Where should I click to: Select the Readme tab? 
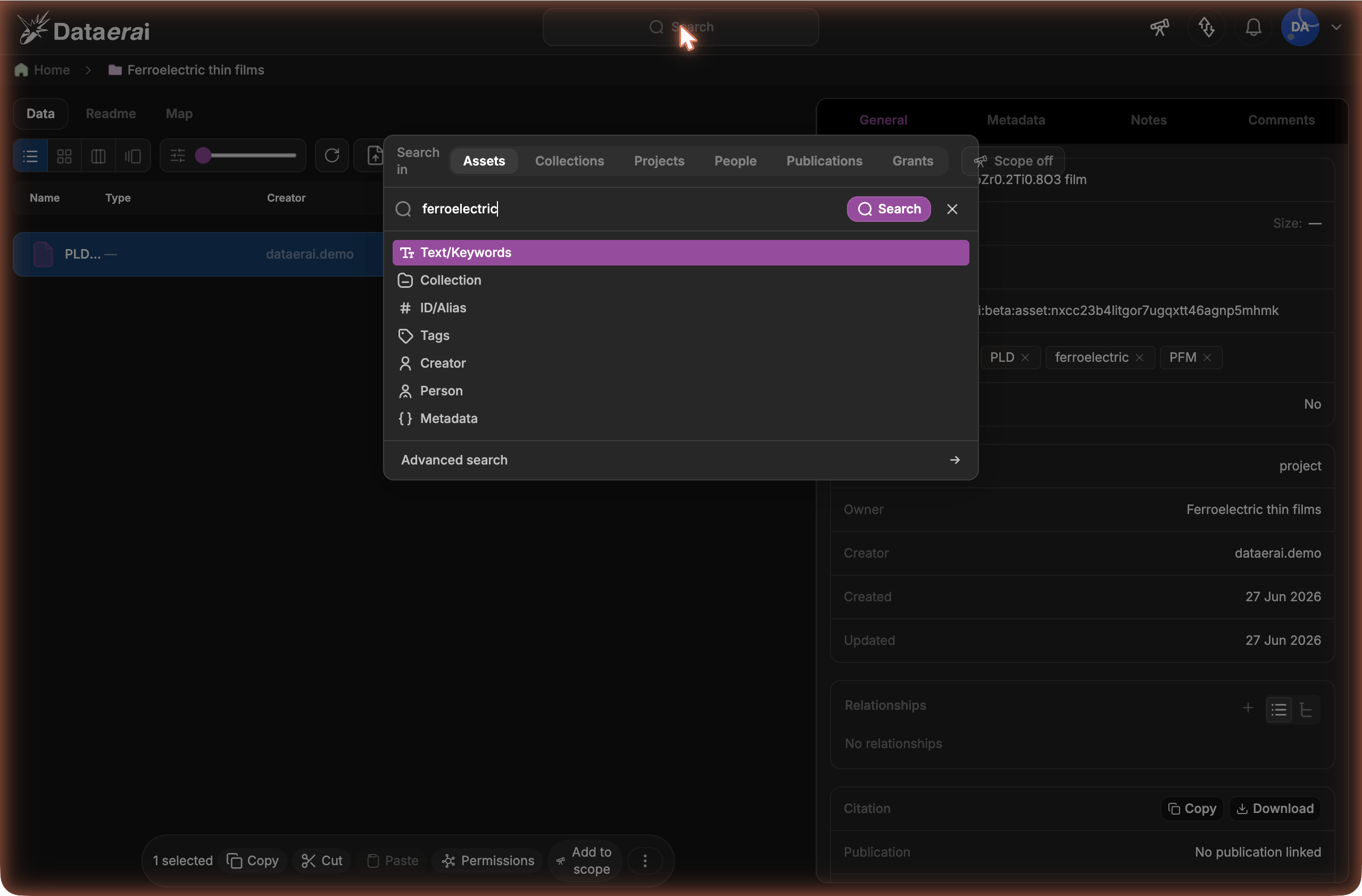tap(111, 113)
